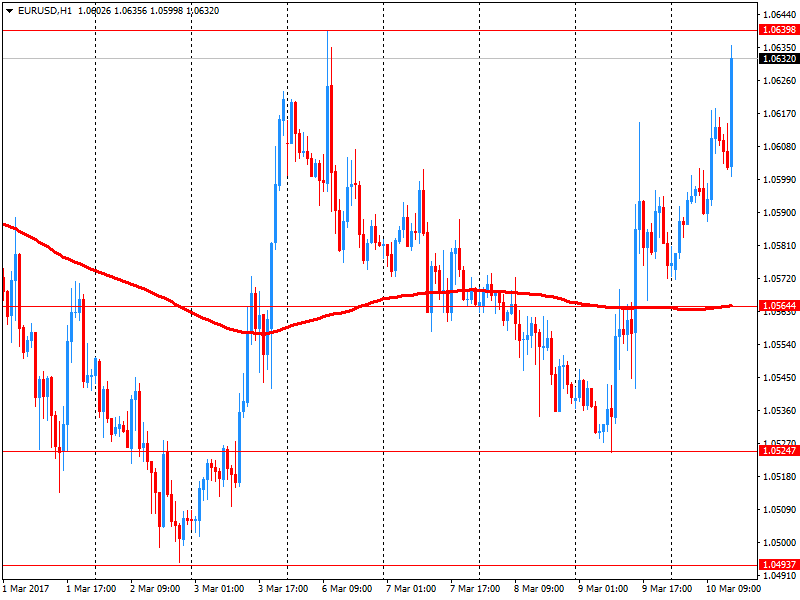Click the 1.05540 price axis value
The image size is (800, 600).
pyautogui.click(x=780, y=344)
